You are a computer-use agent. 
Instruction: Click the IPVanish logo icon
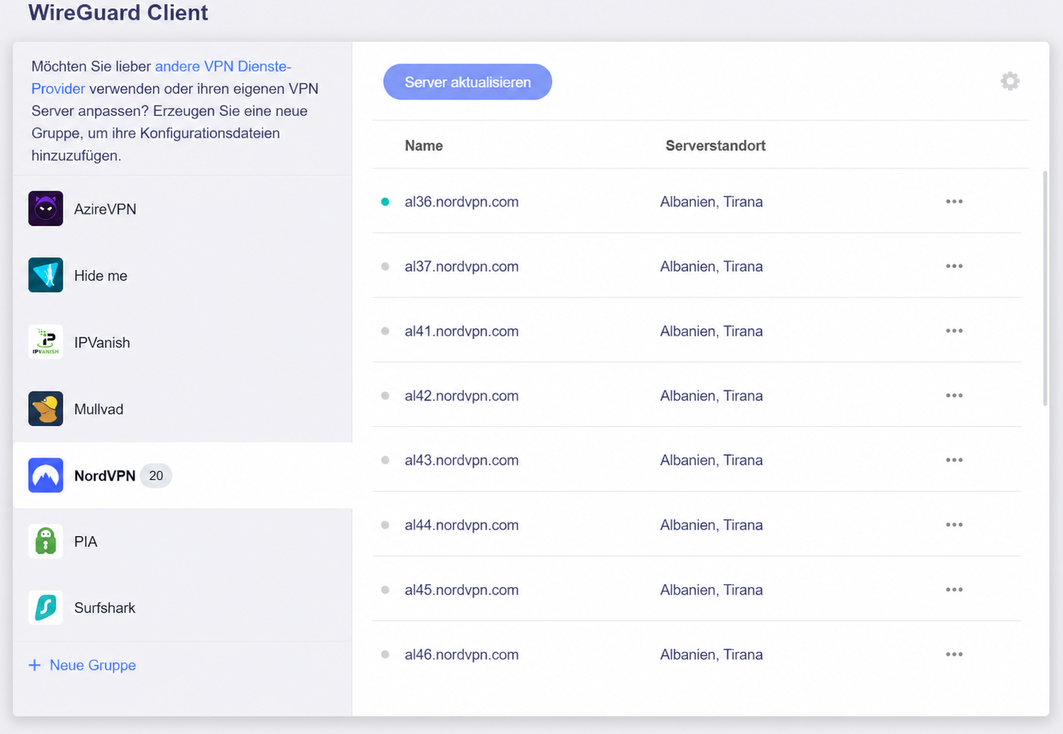tap(45, 342)
